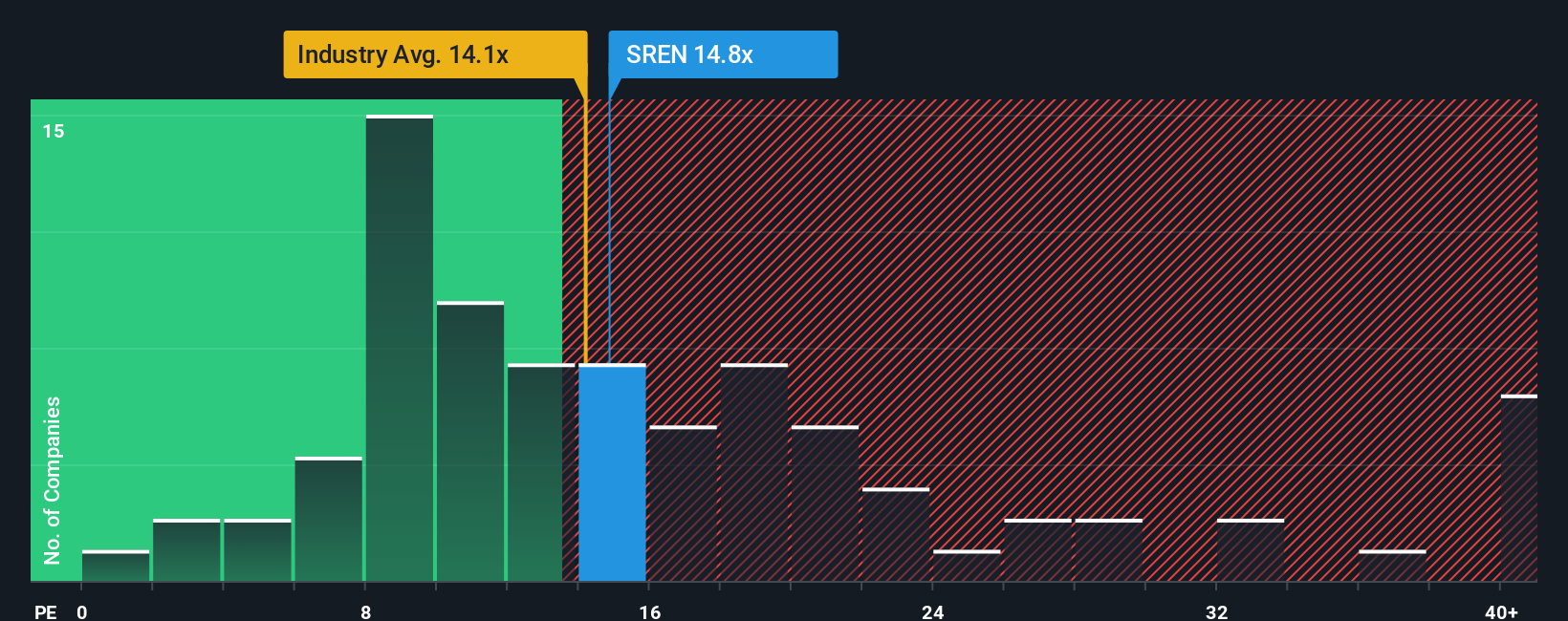The height and width of the screenshot is (621, 1568).
Task: Click the x-axis tick label 16
Action: pos(650,611)
